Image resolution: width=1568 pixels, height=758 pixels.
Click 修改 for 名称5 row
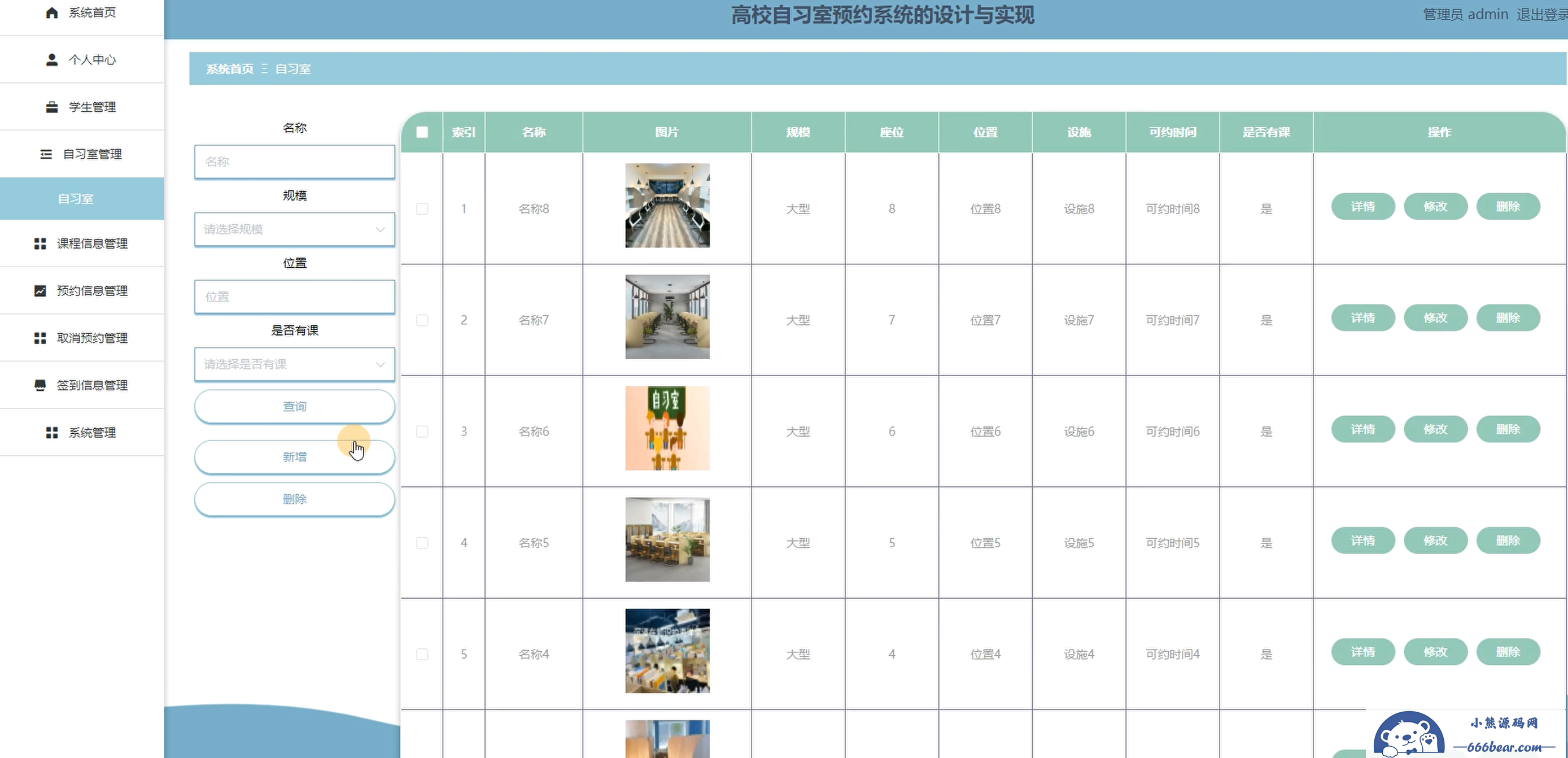[1435, 541]
